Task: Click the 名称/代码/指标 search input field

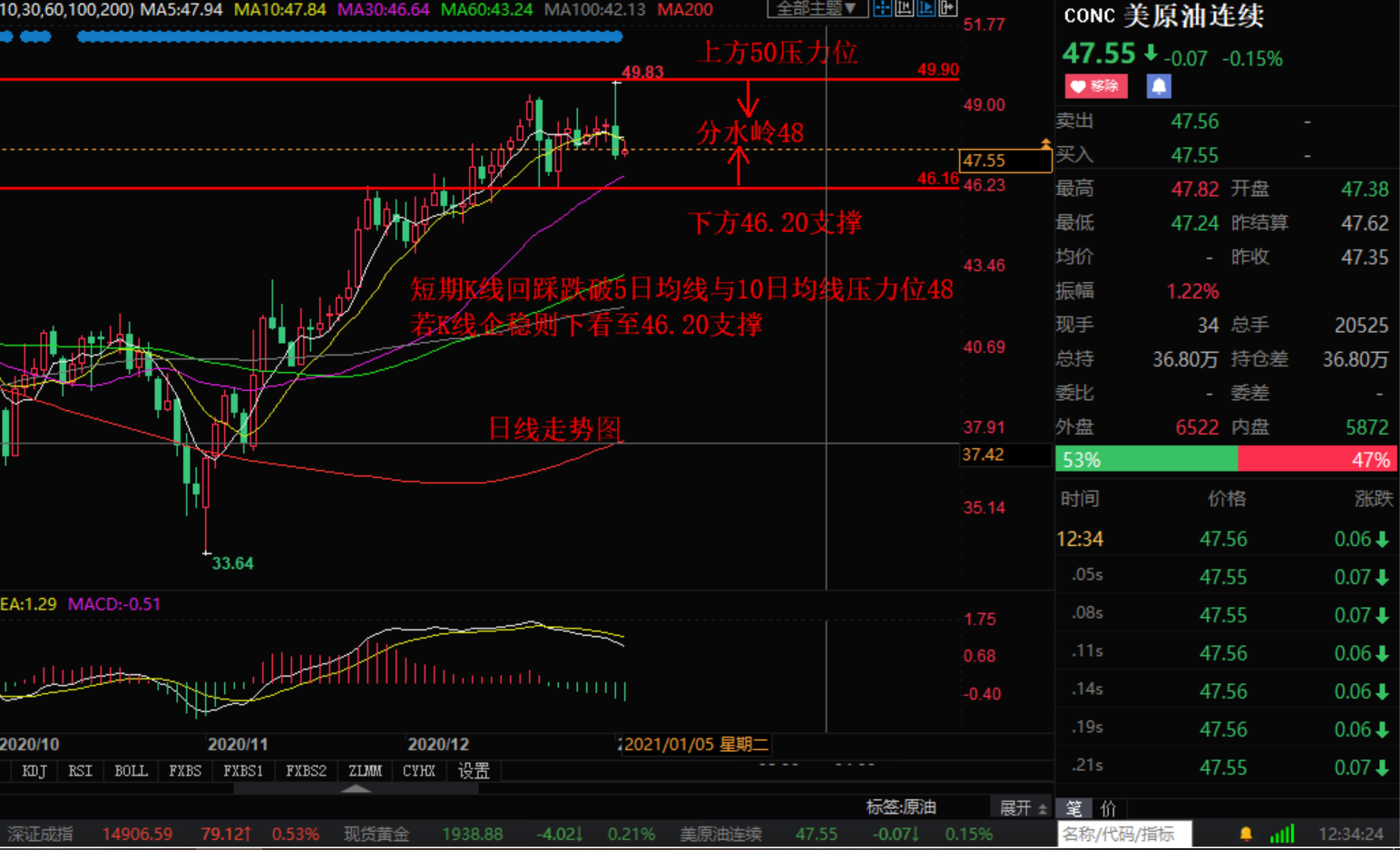Action: [1125, 834]
